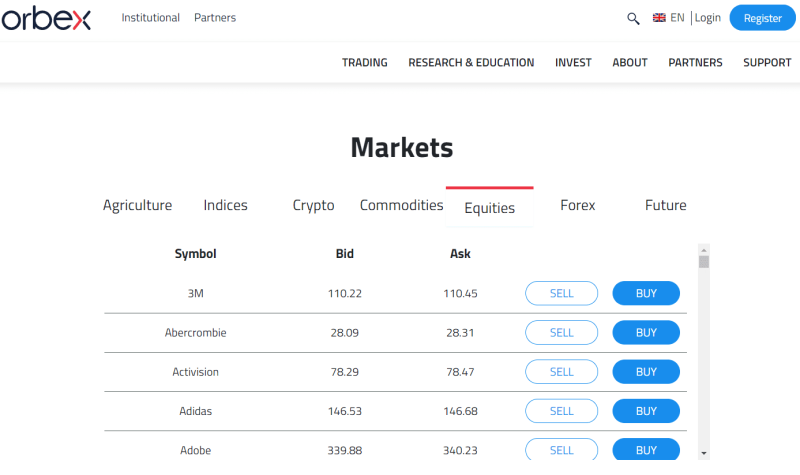Screen dimensions: 800x475
Task: Open the EN language selector flag
Action: click(660, 18)
